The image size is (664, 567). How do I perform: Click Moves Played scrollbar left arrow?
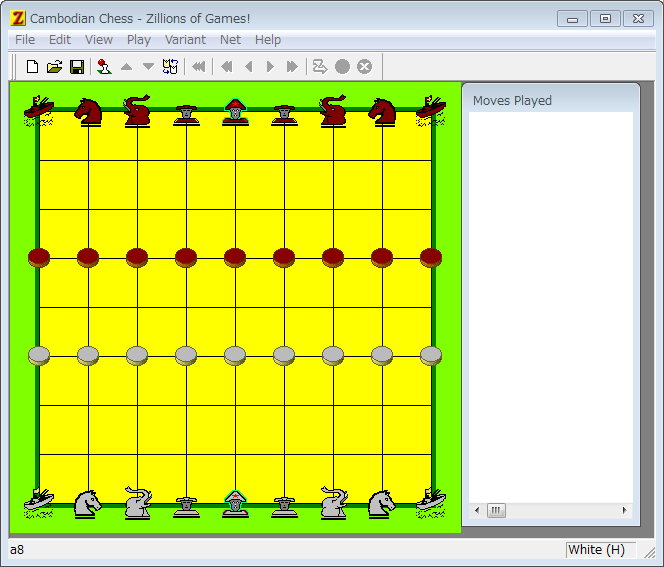pos(477,510)
